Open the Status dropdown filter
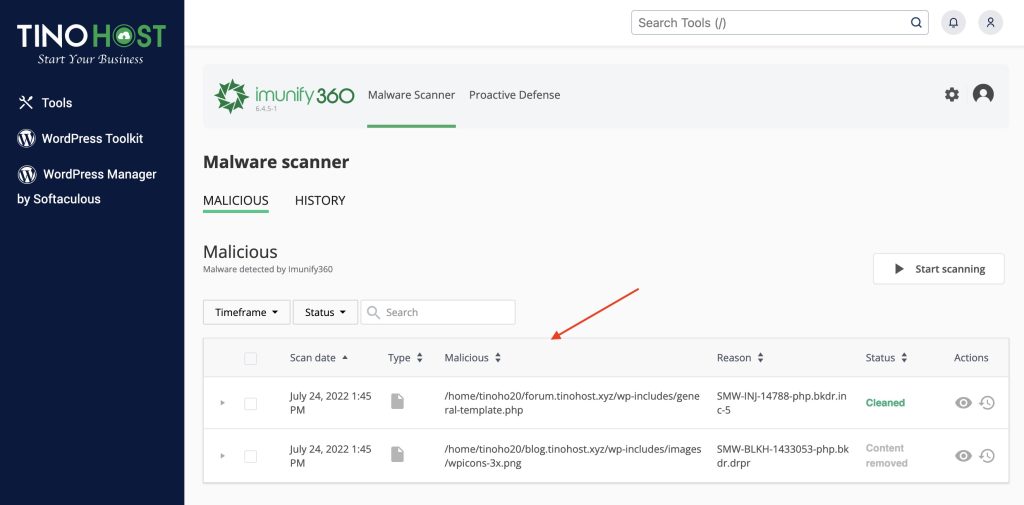This screenshot has width=1024, height=505. point(325,312)
